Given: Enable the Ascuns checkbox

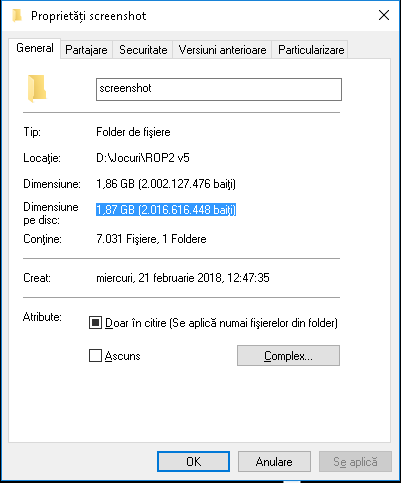Looking at the screenshot, I should (95, 356).
